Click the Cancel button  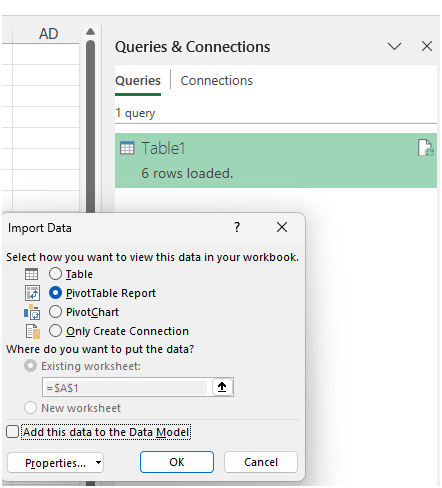[x=261, y=462]
